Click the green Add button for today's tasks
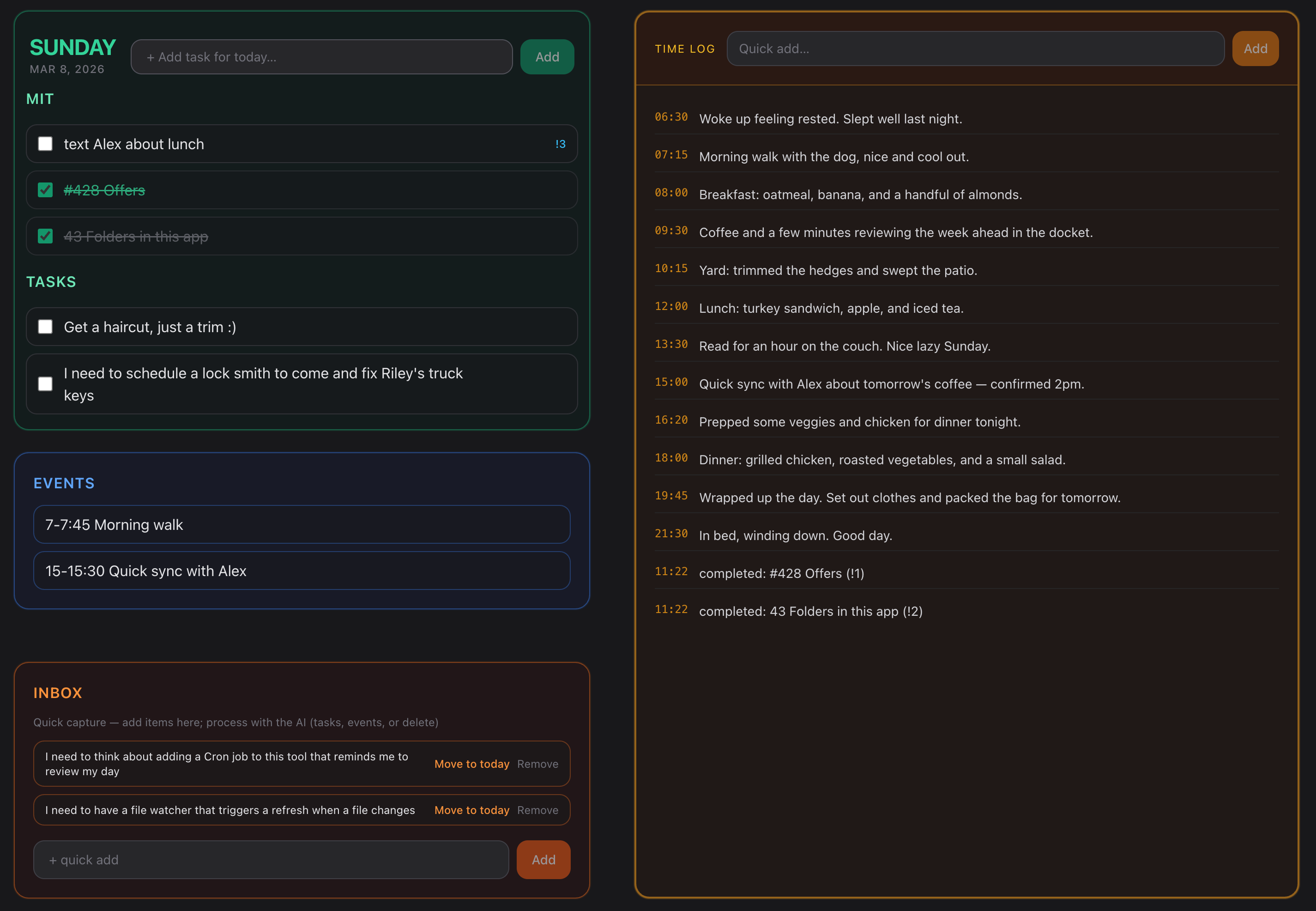The height and width of the screenshot is (911, 1316). pyautogui.click(x=546, y=56)
